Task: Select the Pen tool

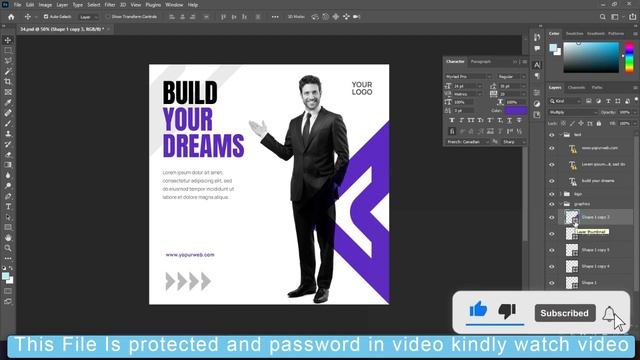Action: tap(8, 196)
